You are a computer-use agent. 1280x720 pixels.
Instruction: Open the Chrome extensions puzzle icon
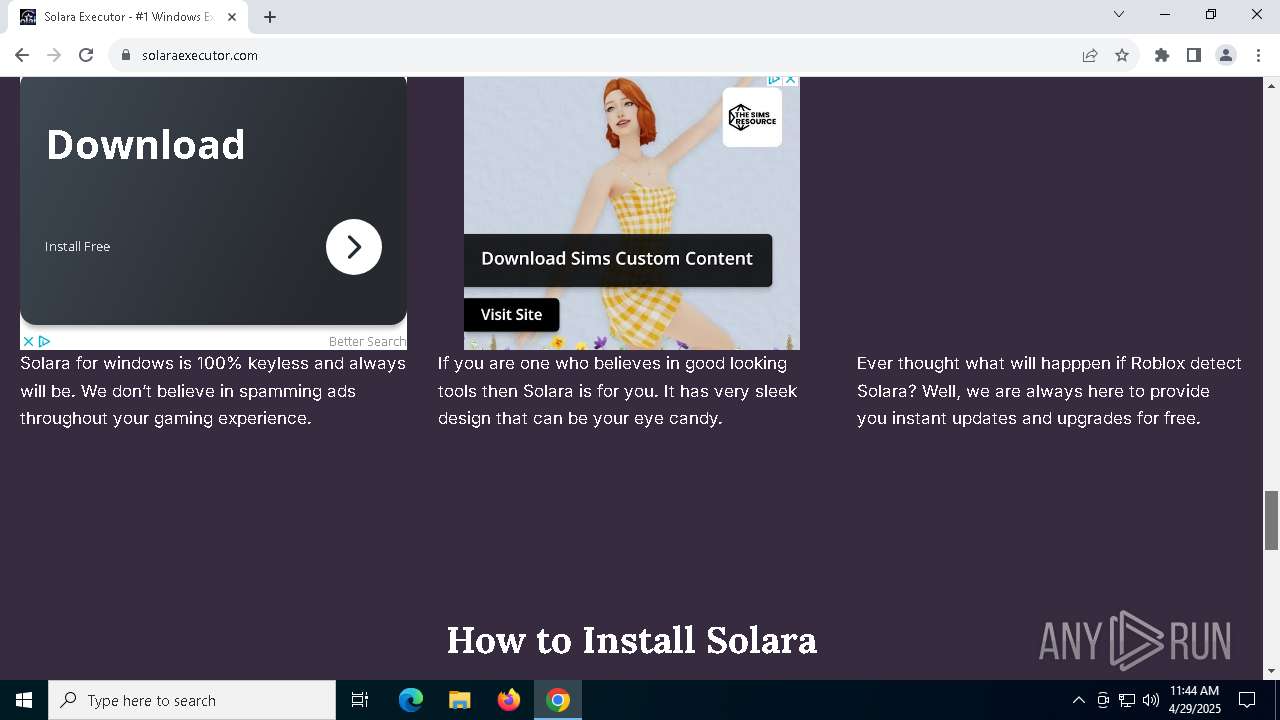point(1162,55)
